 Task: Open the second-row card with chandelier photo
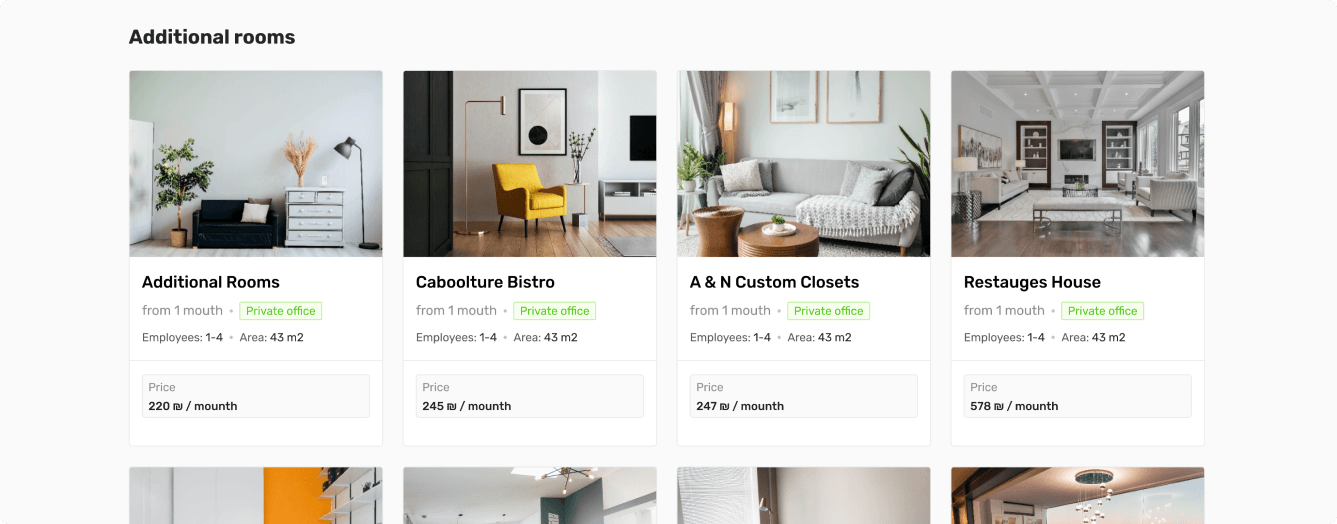coord(1078,495)
